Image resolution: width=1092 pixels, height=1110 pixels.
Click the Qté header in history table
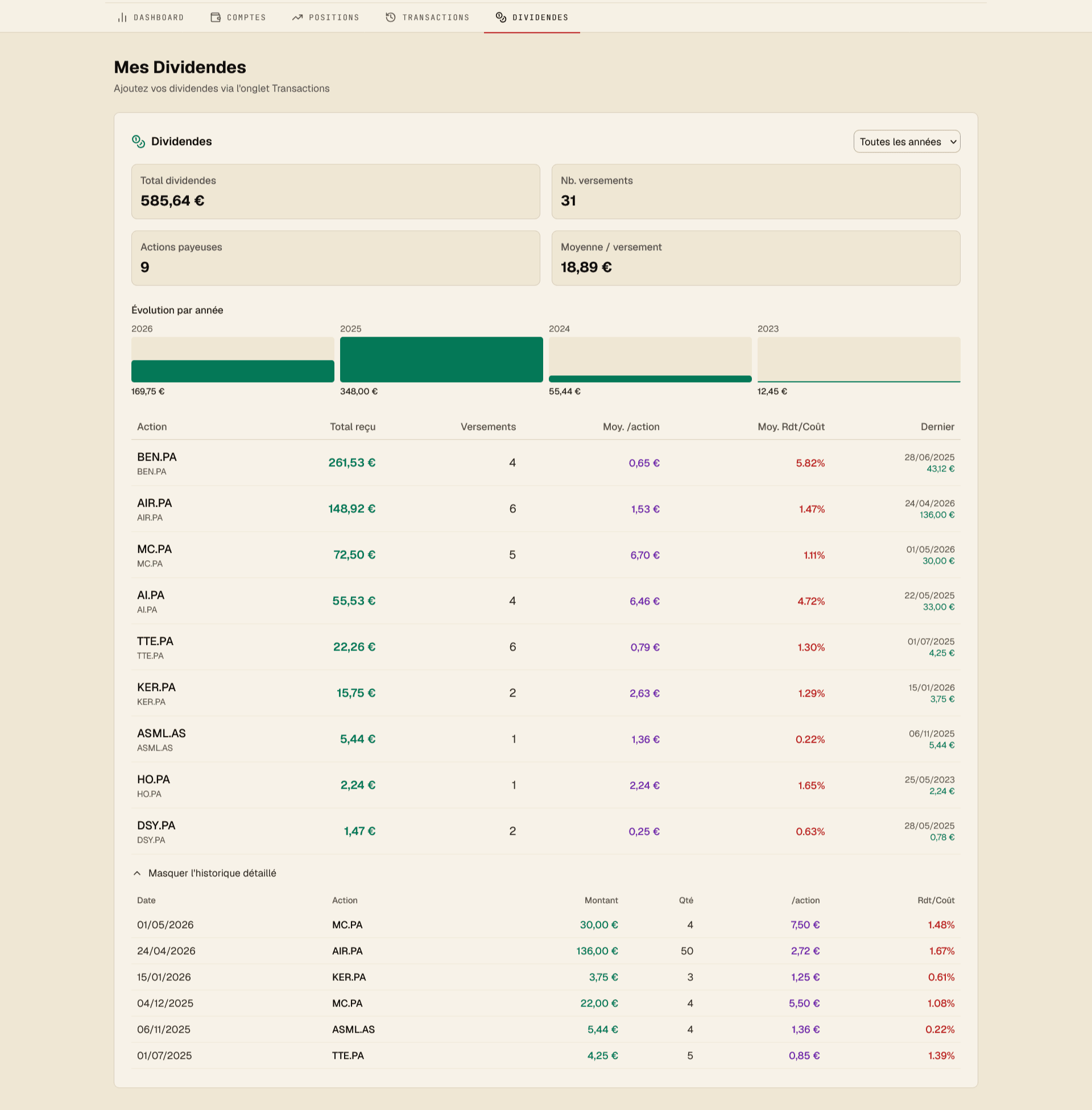point(686,900)
